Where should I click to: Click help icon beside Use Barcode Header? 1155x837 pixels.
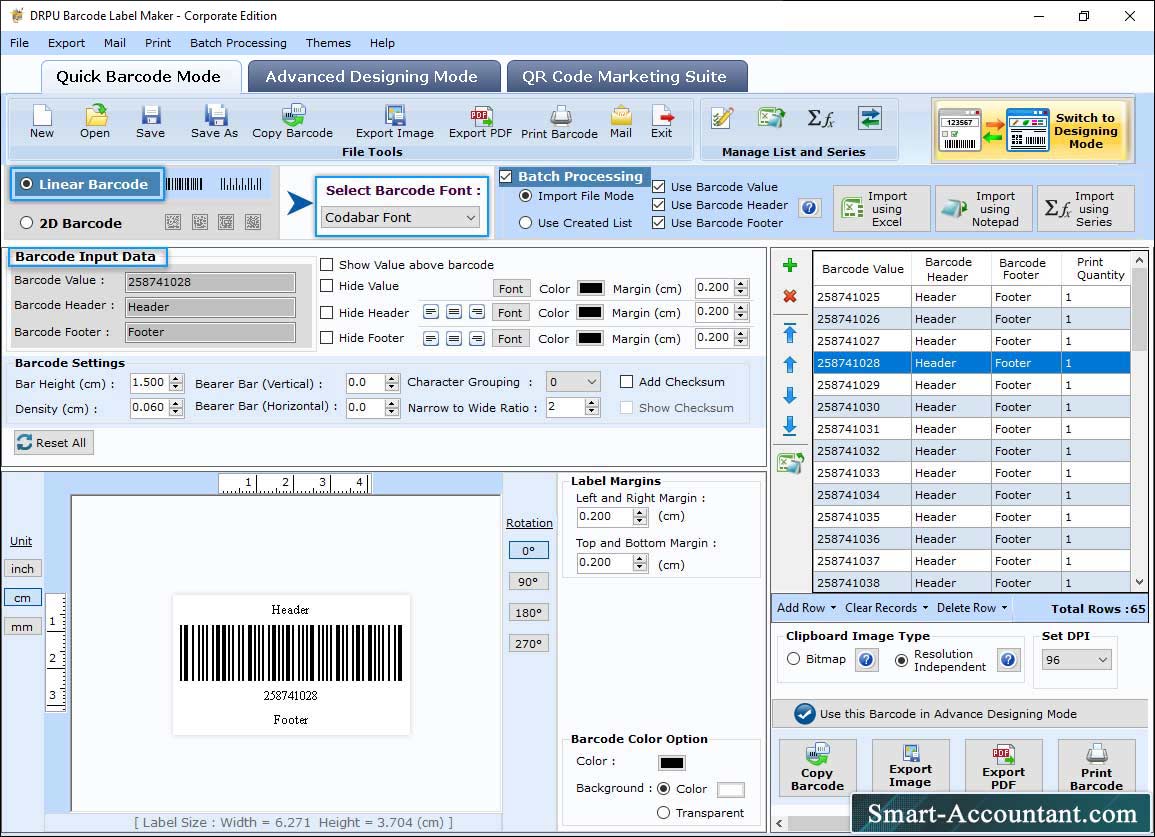809,208
